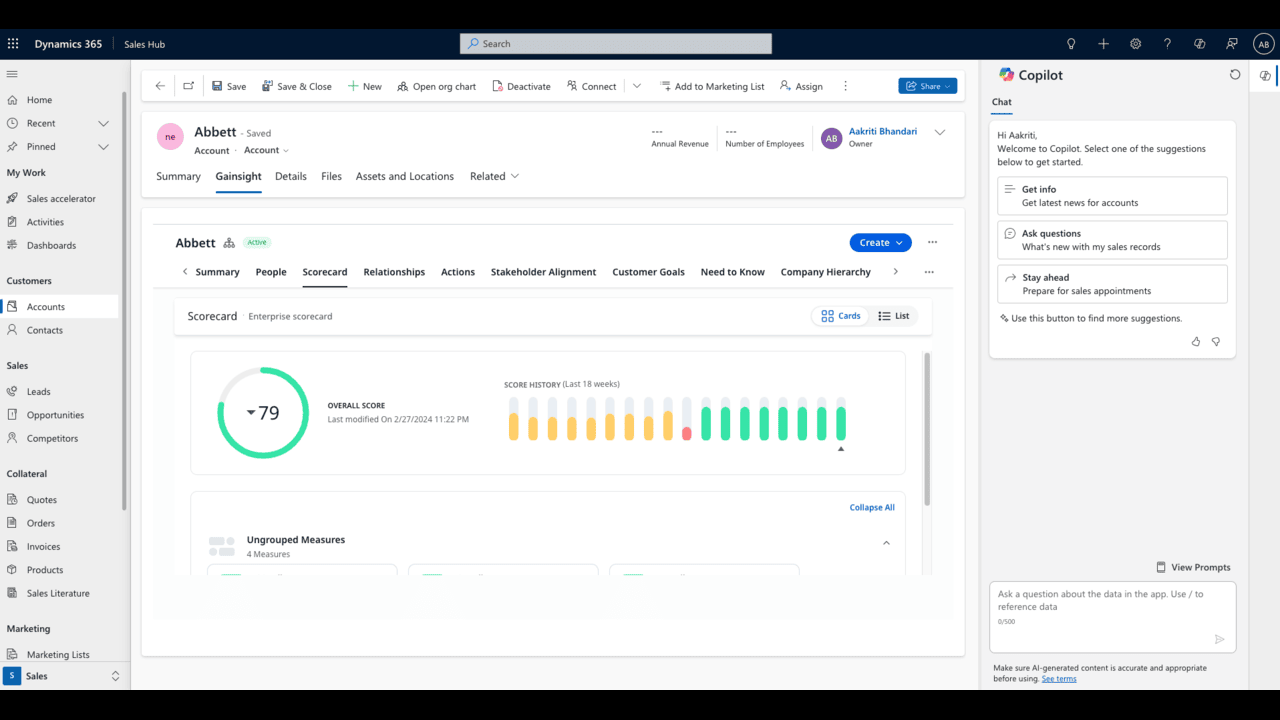Reset Copilot chat with refresh icon

tap(1235, 75)
